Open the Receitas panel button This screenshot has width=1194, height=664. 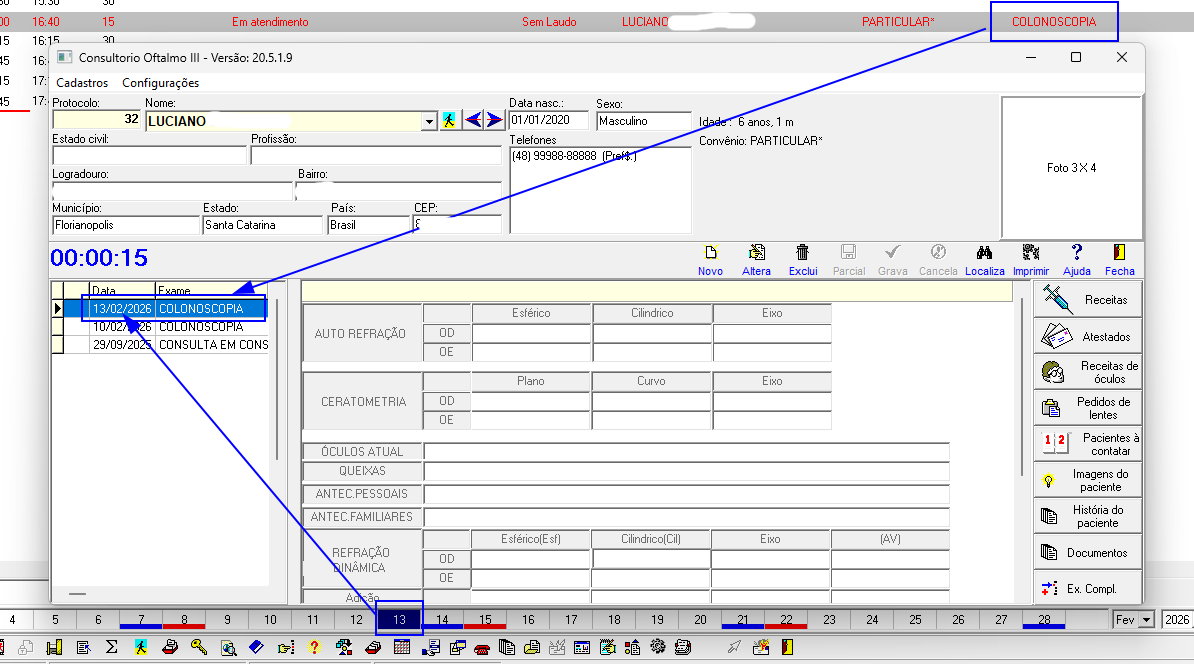[1087, 299]
